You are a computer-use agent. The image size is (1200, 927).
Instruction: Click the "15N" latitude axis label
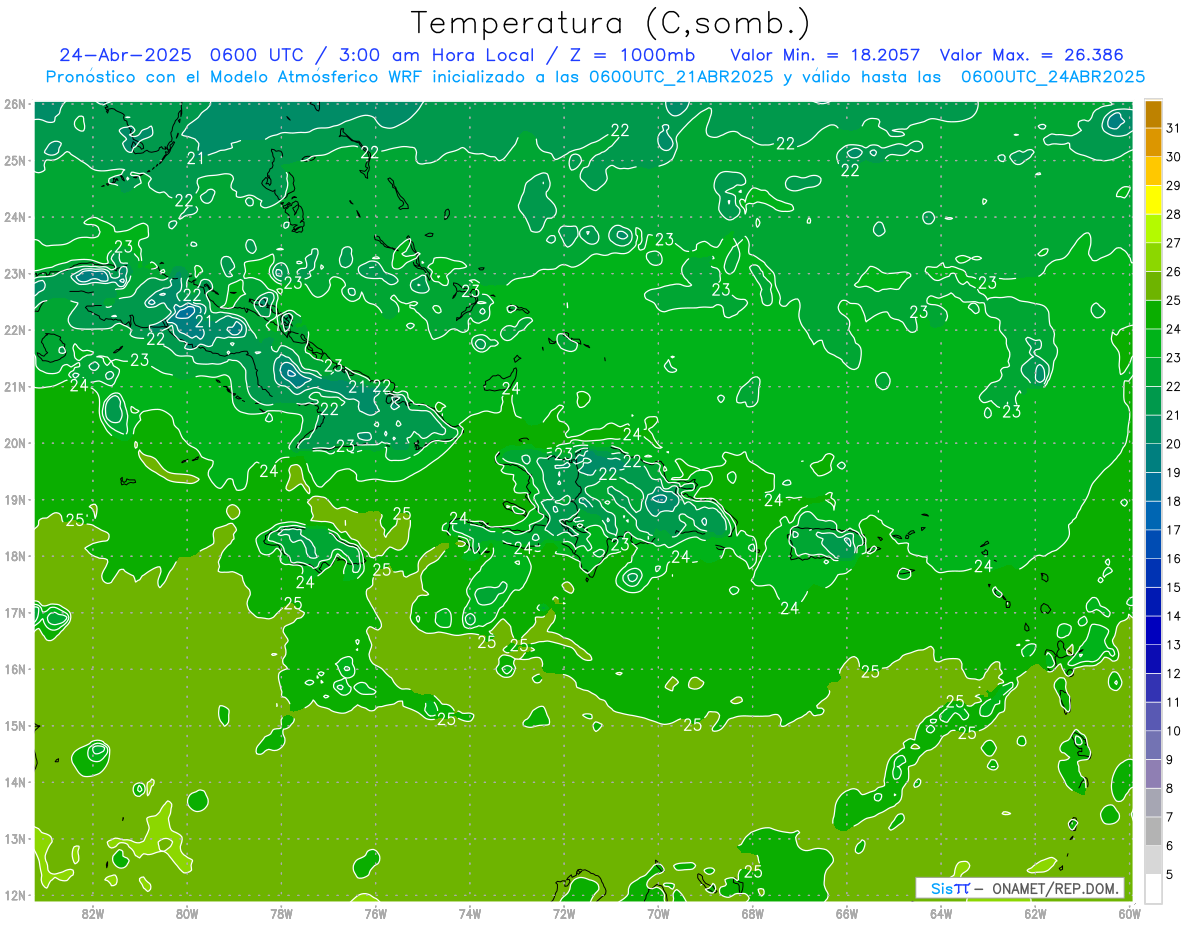pos(15,726)
